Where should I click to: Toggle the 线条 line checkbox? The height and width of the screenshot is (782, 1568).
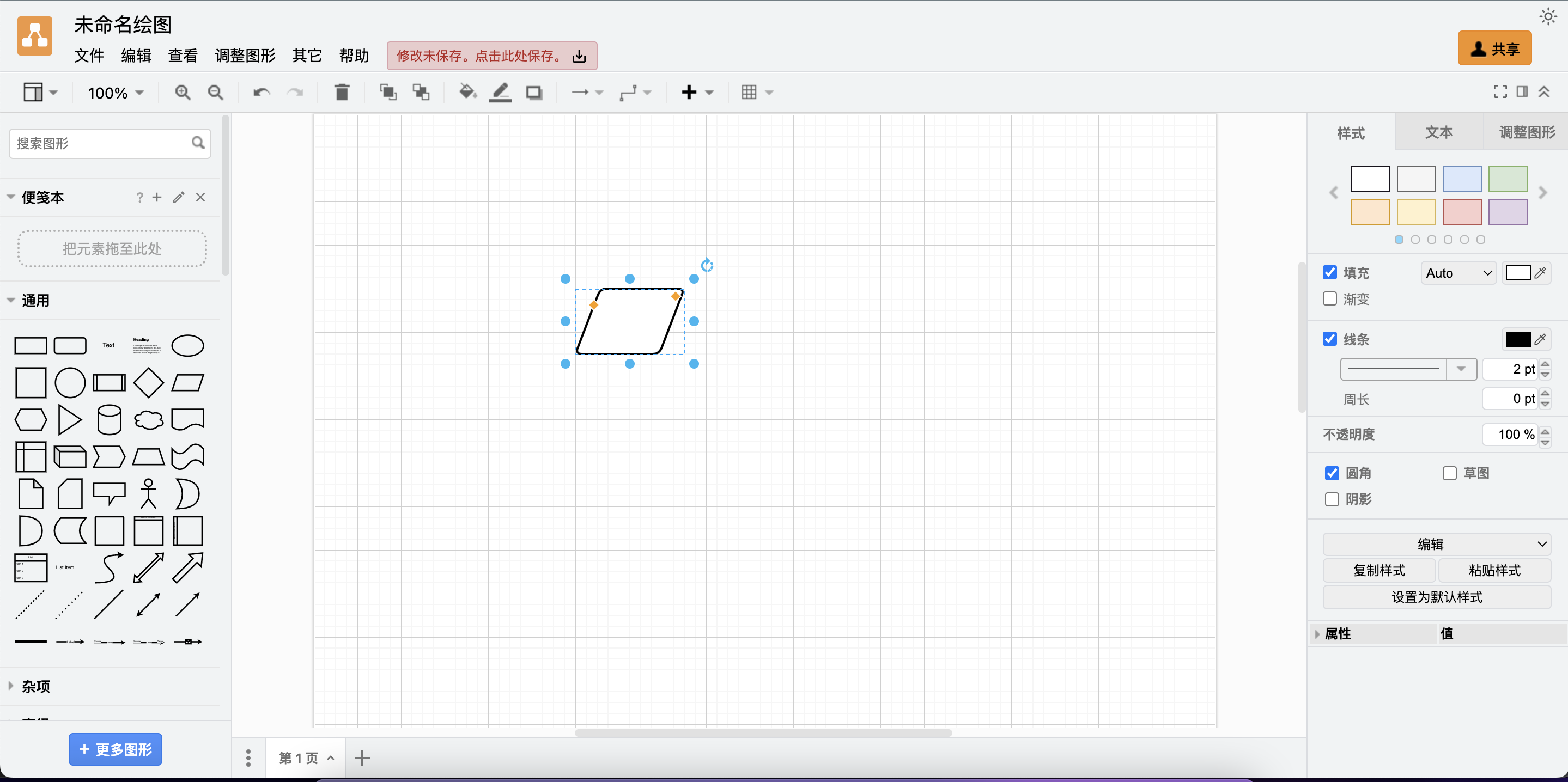tap(1330, 339)
